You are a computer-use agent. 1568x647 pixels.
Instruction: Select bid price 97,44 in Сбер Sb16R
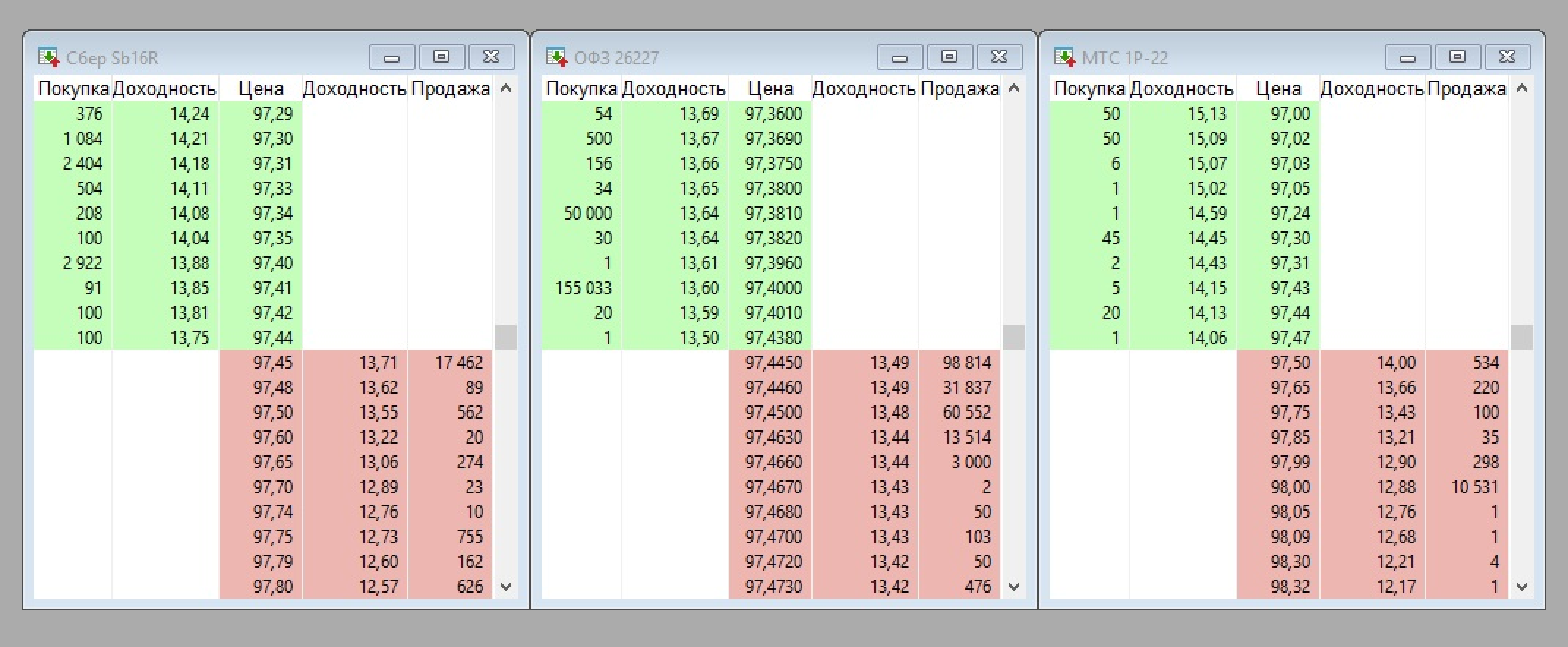pyautogui.click(x=273, y=337)
